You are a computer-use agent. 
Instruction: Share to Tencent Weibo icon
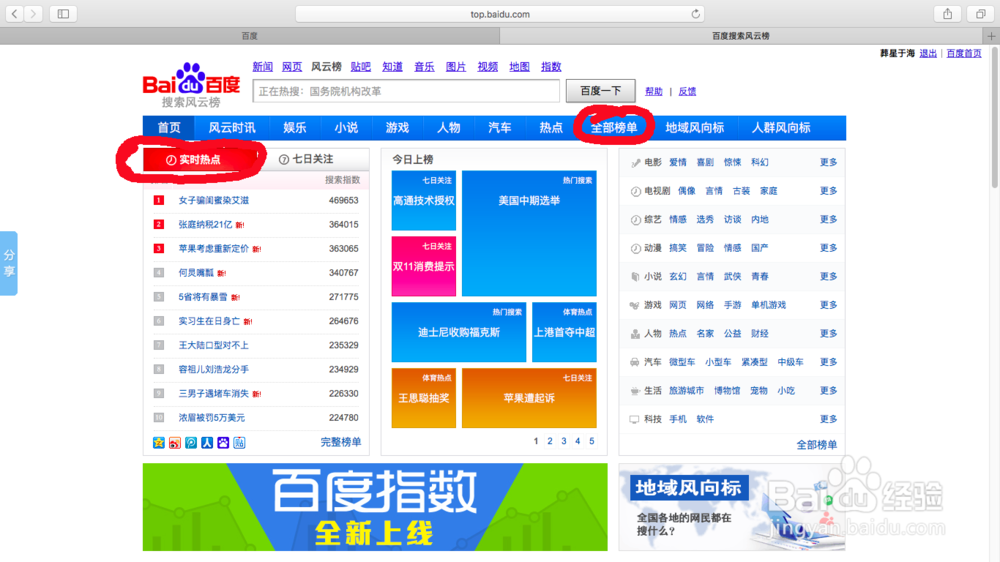click(191, 443)
